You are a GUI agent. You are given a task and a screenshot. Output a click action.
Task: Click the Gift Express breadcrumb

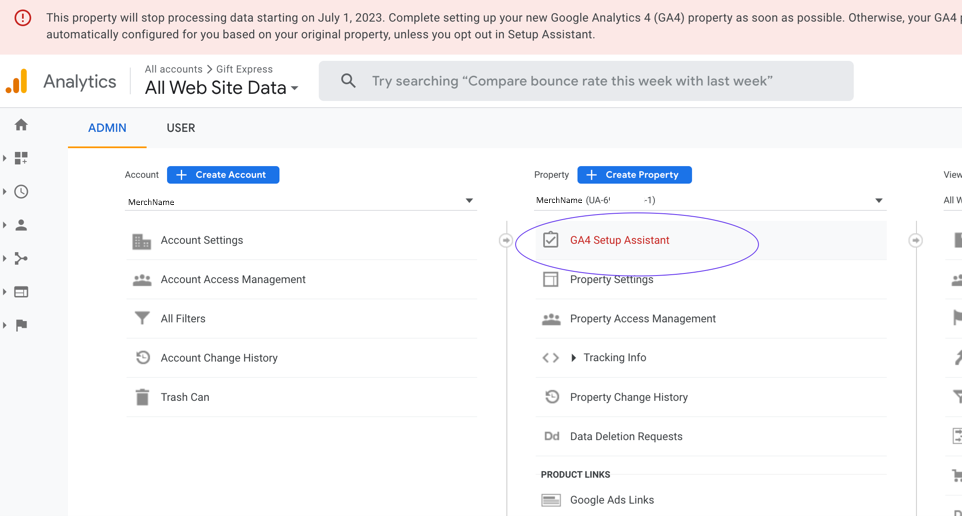pyautogui.click(x=244, y=69)
